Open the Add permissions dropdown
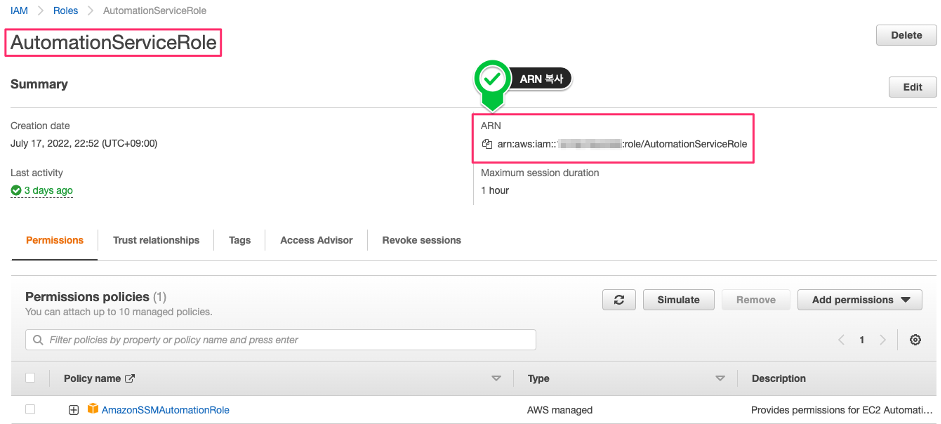Screen dimensions: 941x424 coord(860,300)
